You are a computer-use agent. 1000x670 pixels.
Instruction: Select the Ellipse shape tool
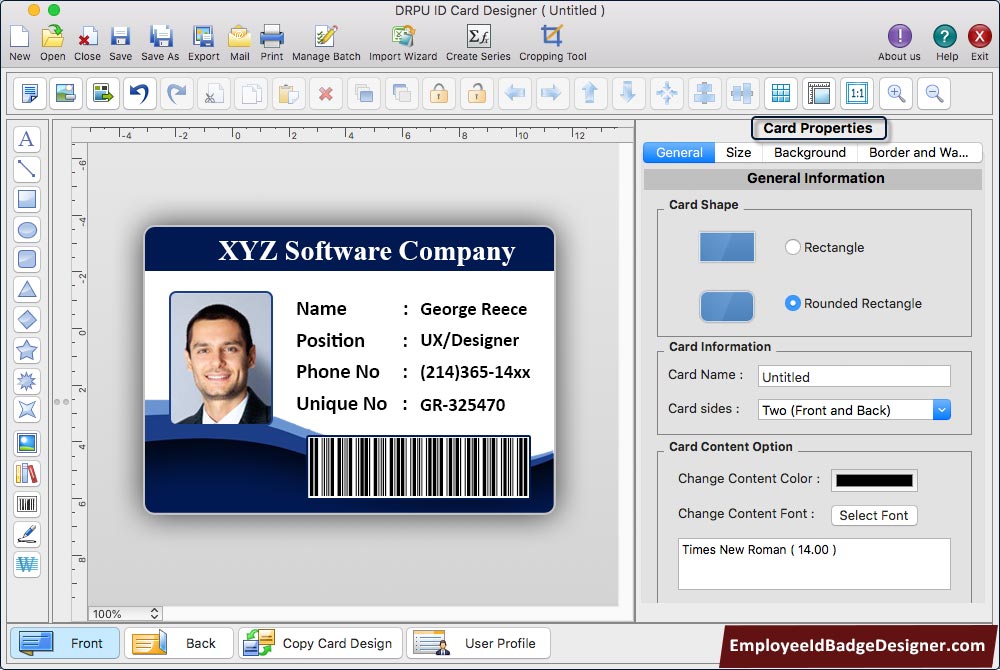(27, 229)
